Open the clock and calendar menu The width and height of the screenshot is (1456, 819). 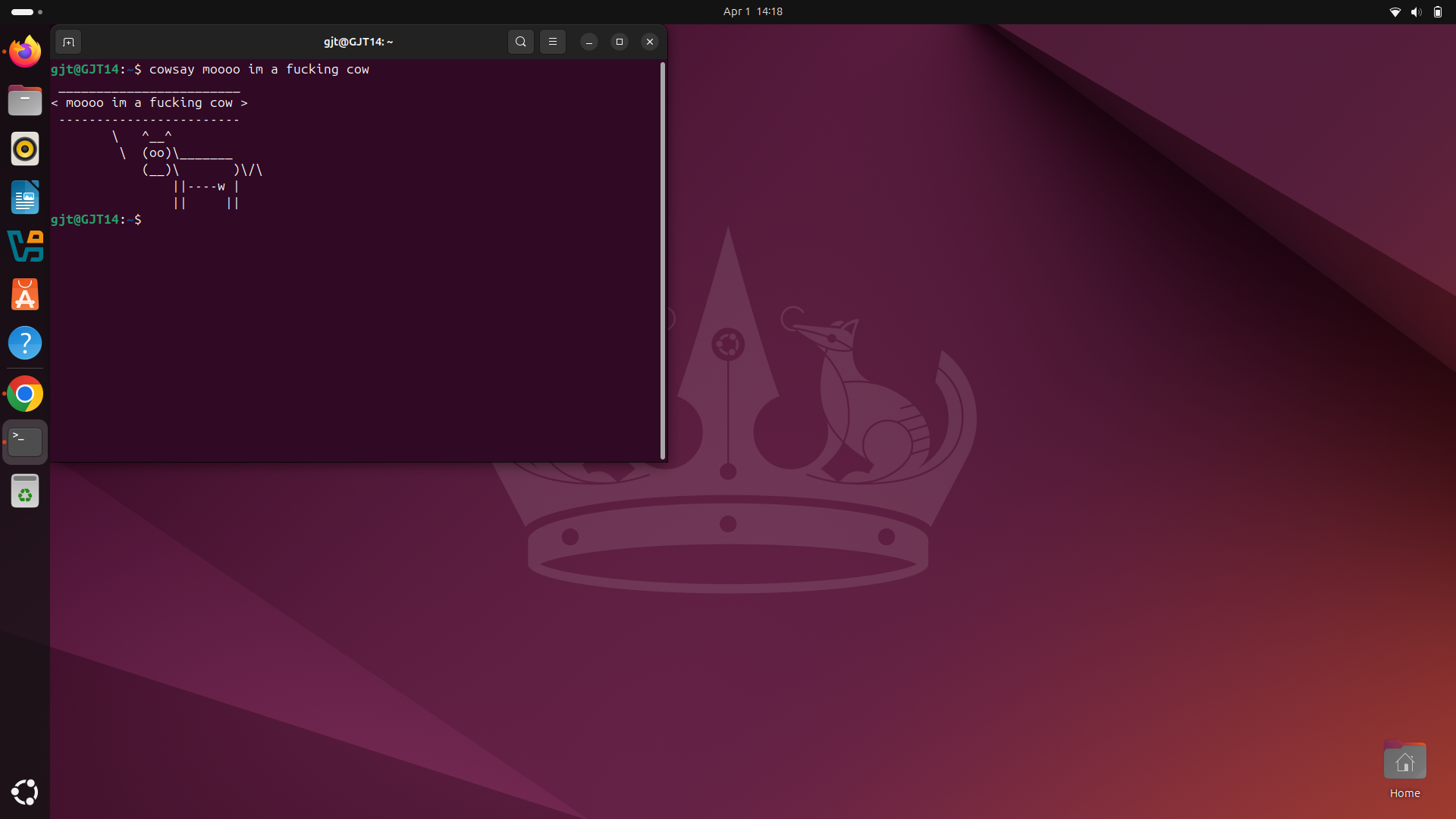pyautogui.click(x=752, y=11)
